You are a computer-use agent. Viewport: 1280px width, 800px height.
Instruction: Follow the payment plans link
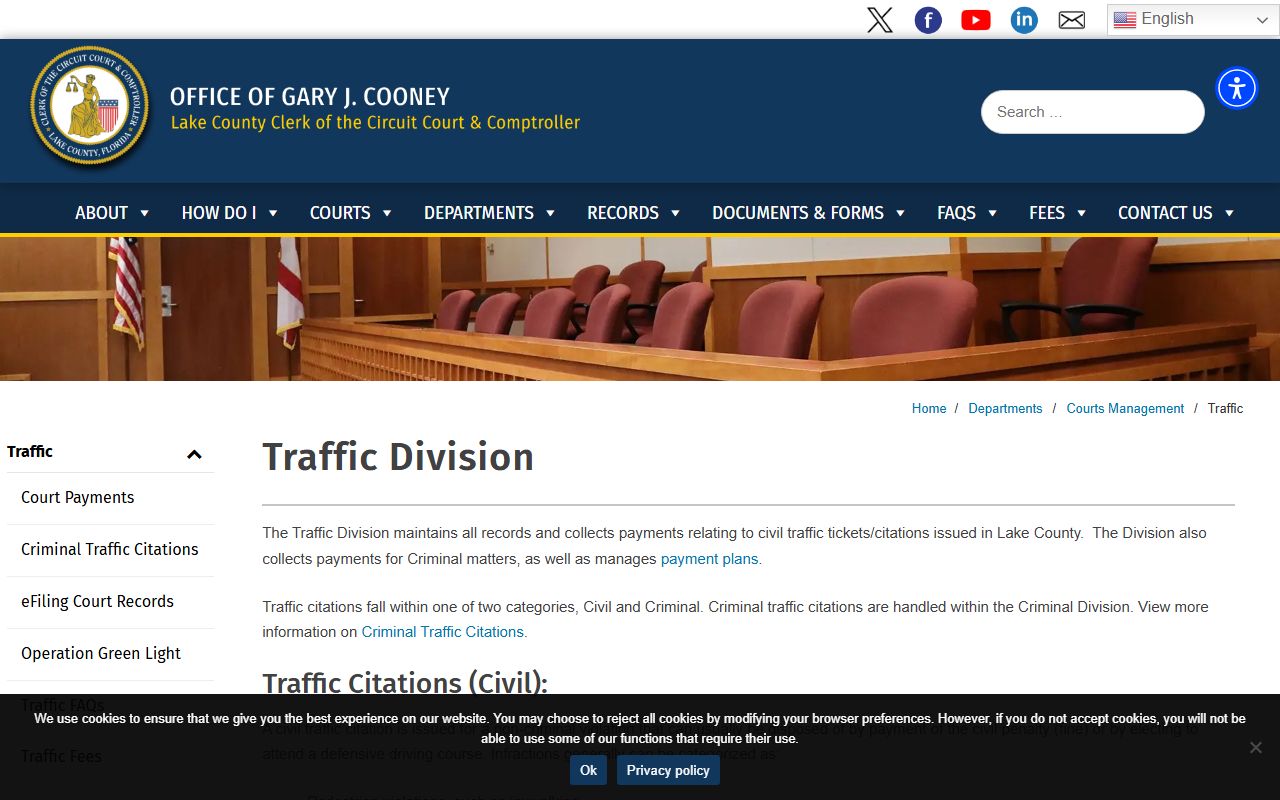(x=709, y=559)
